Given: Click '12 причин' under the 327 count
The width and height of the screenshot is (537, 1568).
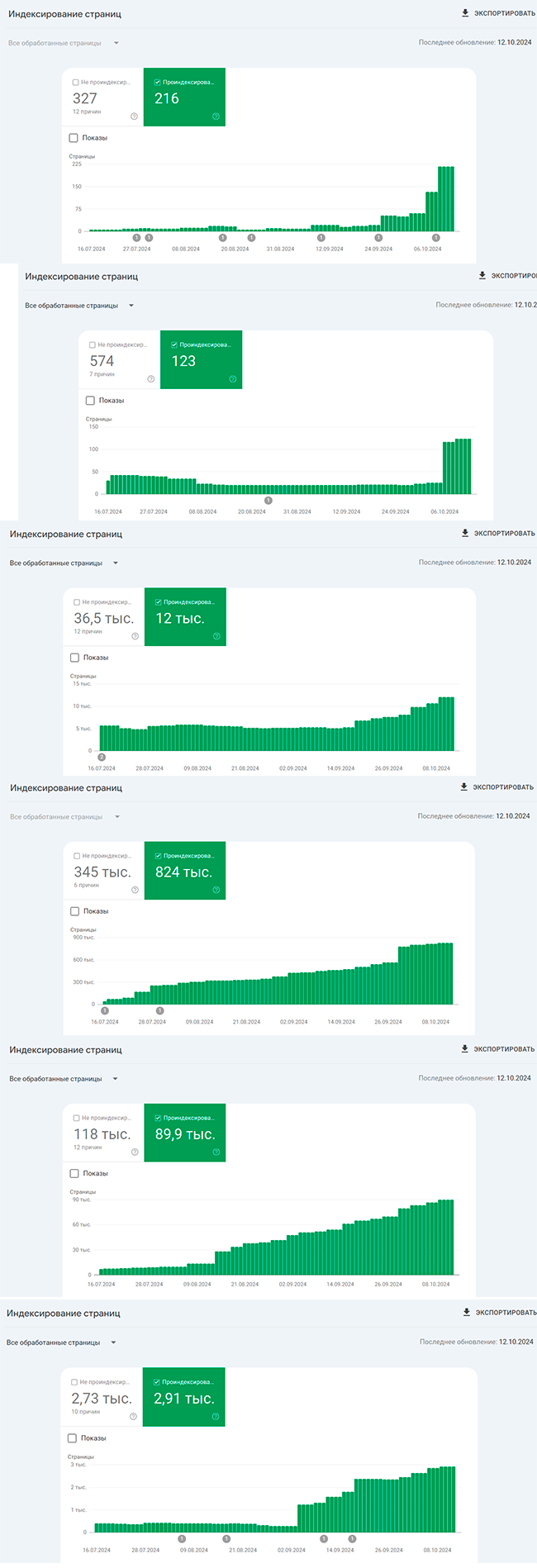Looking at the screenshot, I should click(87, 112).
